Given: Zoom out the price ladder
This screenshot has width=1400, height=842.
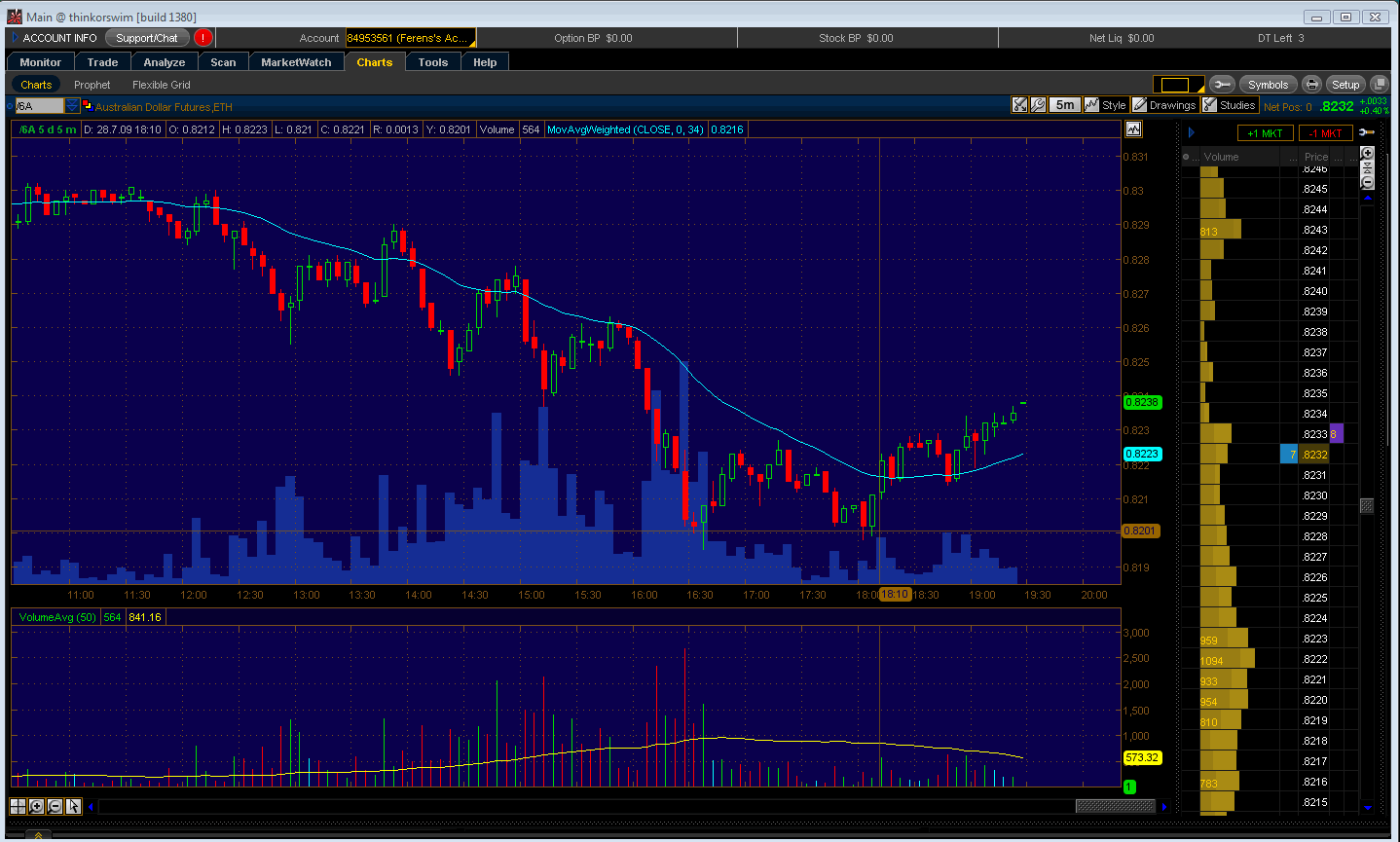Looking at the screenshot, I should (x=1367, y=182).
